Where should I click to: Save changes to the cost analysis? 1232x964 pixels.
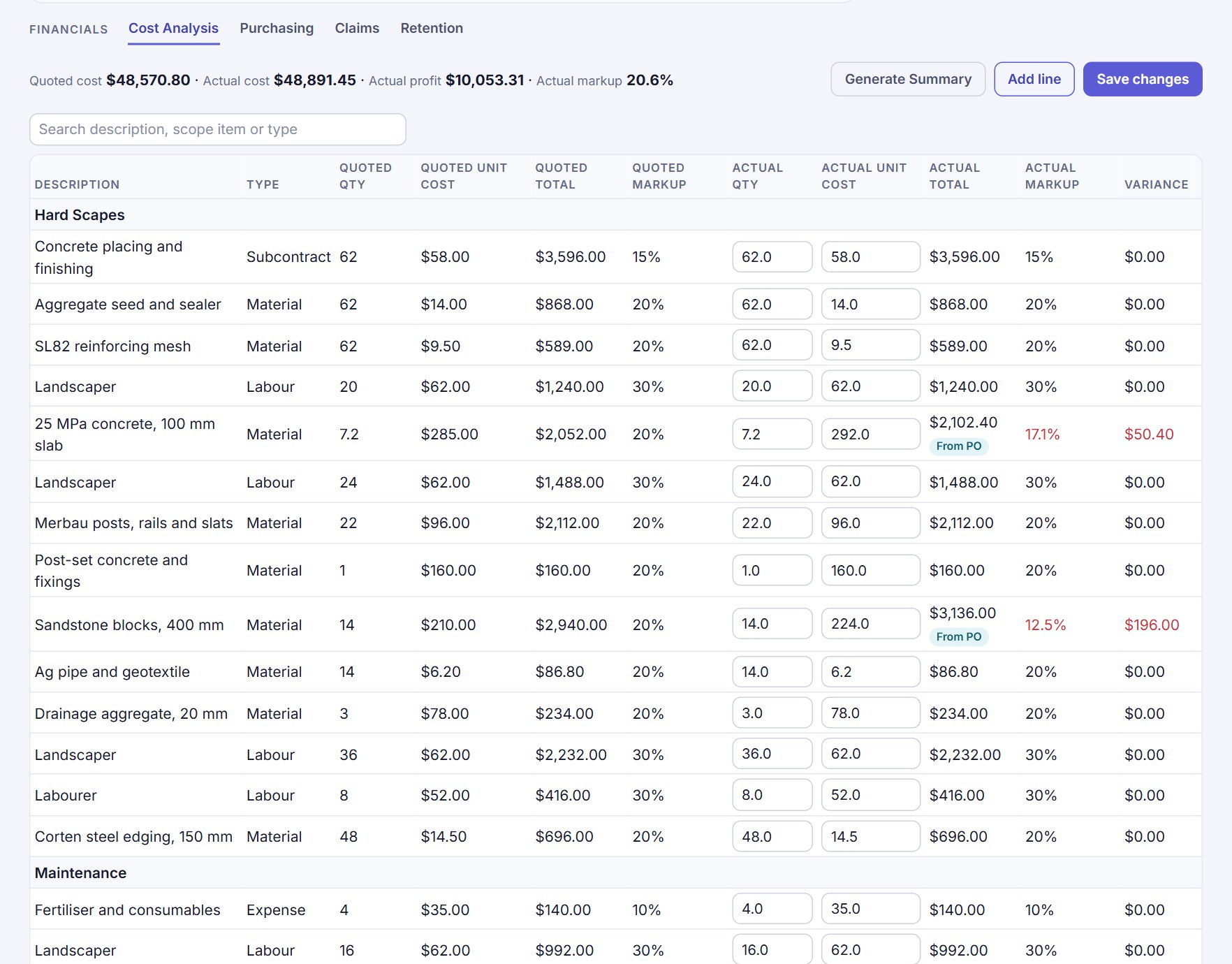click(1143, 79)
